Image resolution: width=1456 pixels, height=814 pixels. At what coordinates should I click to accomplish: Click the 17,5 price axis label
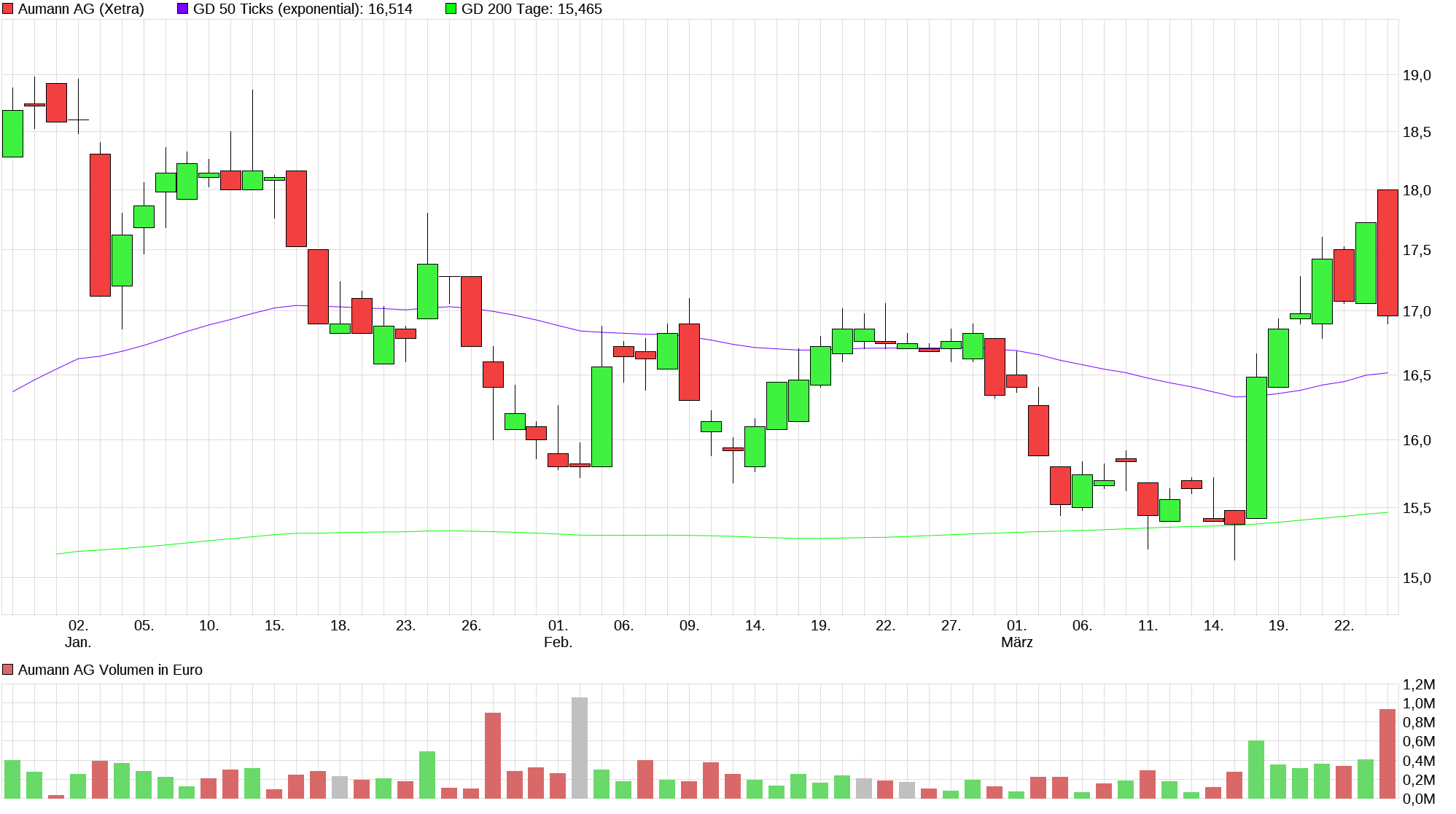pyautogui.click(x=1417, y=250)
